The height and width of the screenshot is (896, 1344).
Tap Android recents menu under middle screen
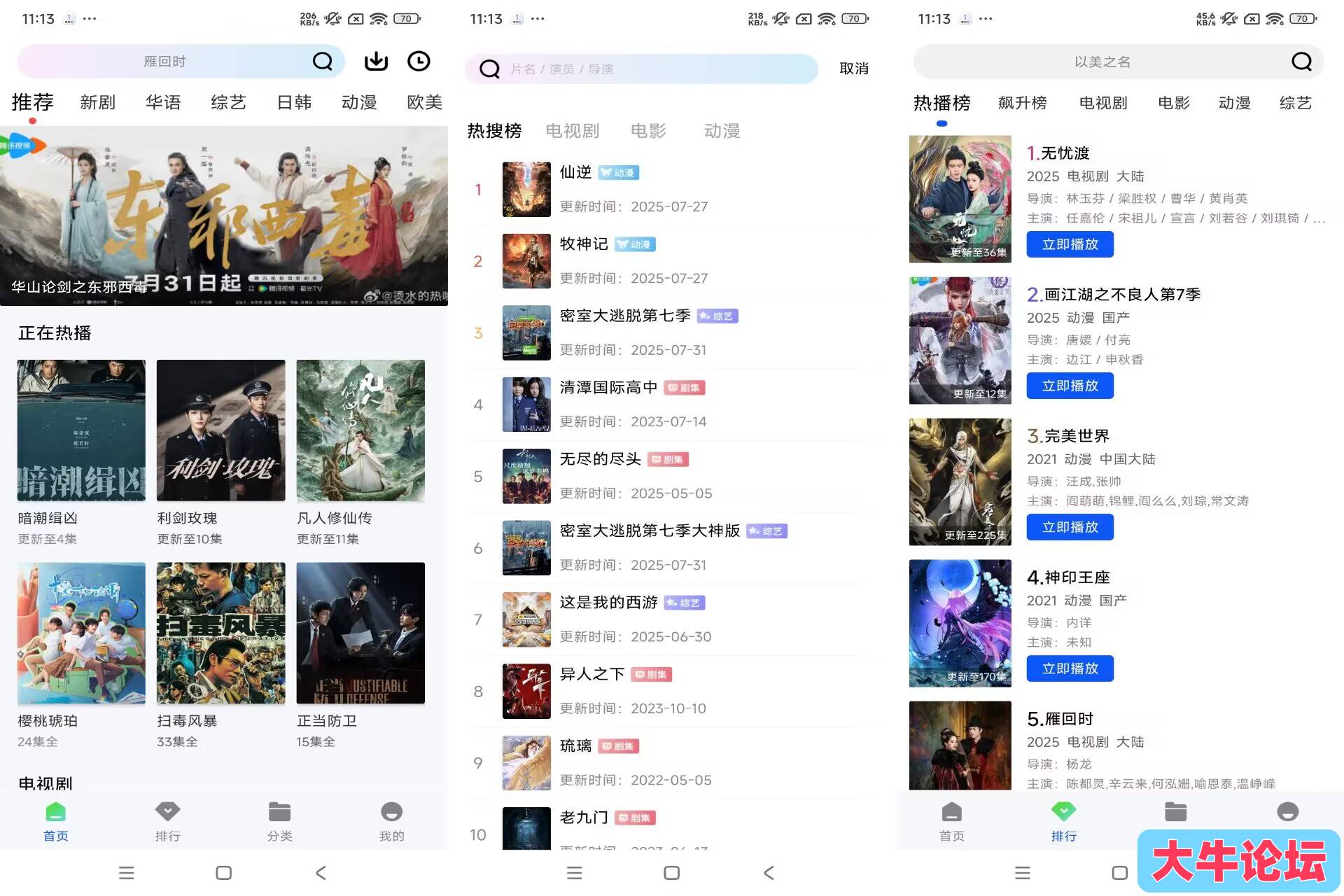coord(574,873)
